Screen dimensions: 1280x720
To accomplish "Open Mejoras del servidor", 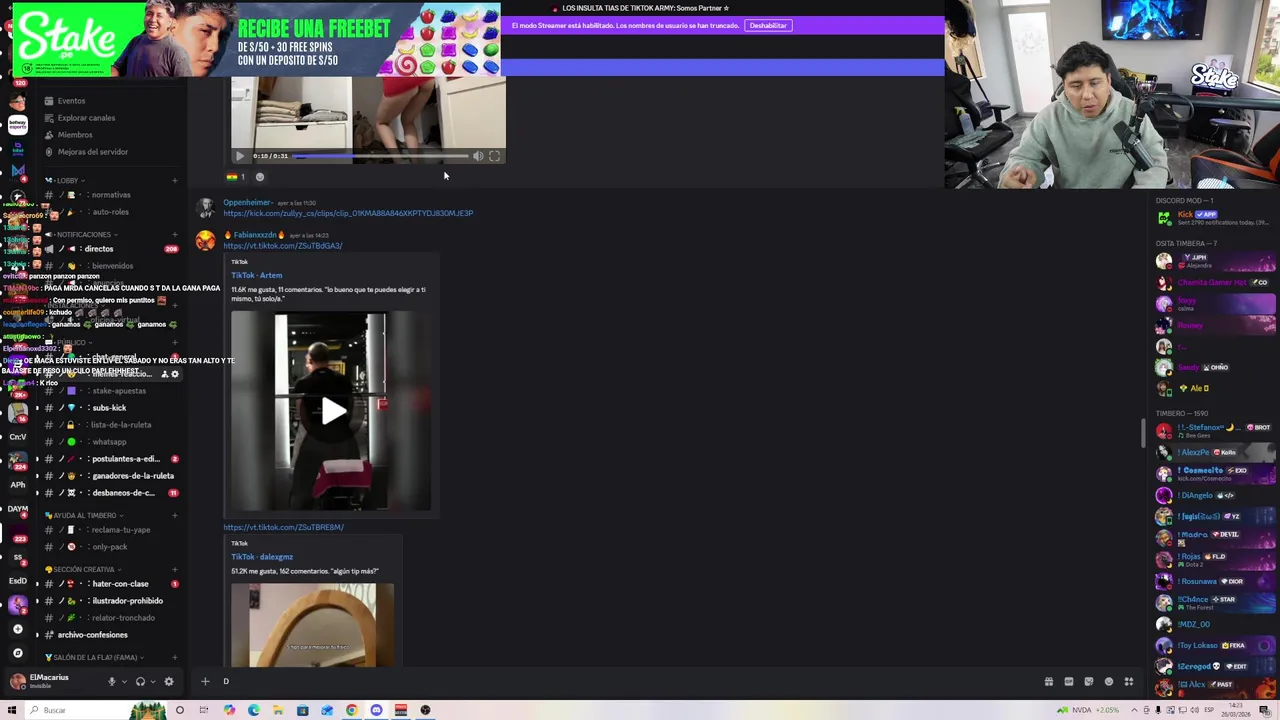I will point(93,152).
